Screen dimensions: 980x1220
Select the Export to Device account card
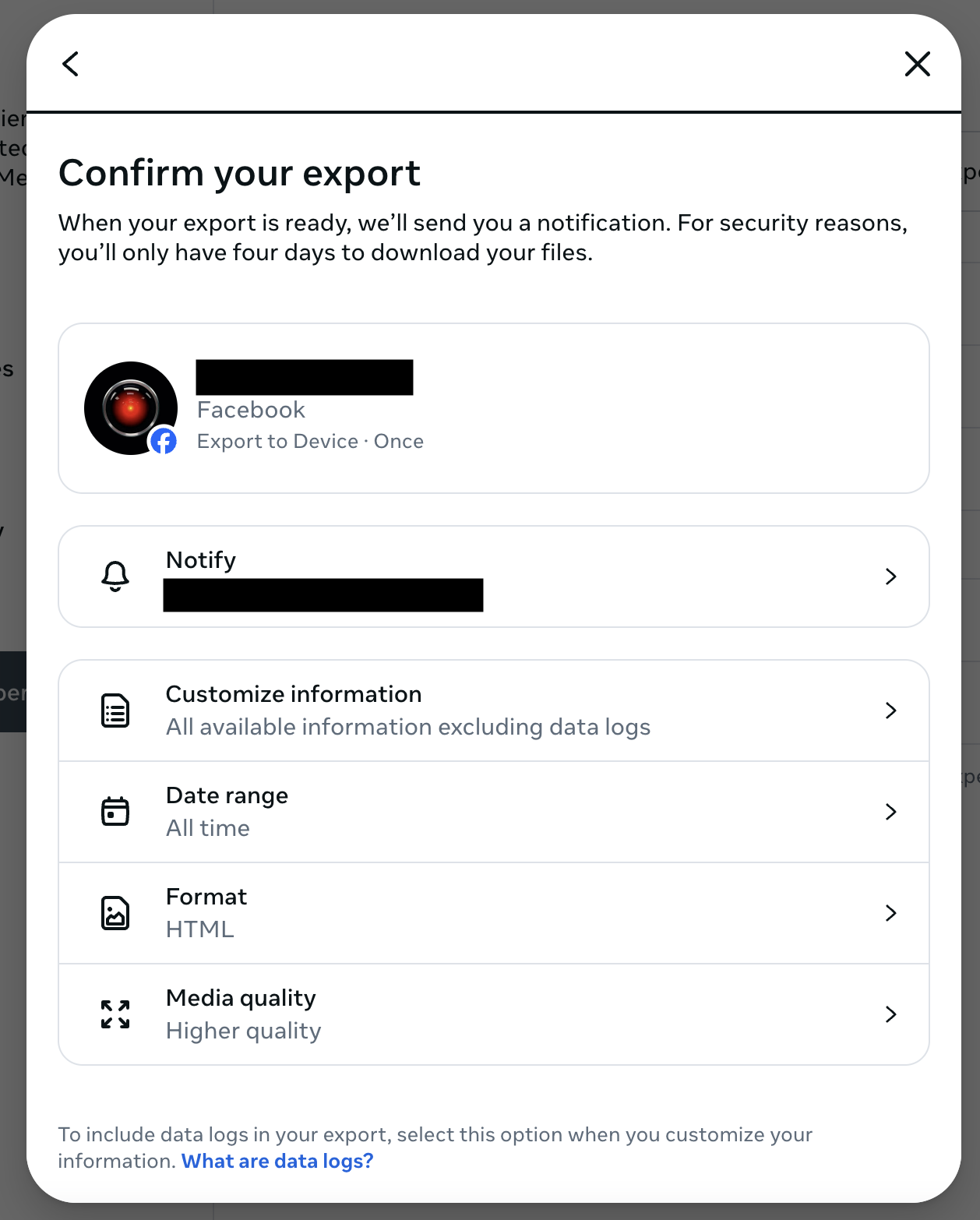494,407
